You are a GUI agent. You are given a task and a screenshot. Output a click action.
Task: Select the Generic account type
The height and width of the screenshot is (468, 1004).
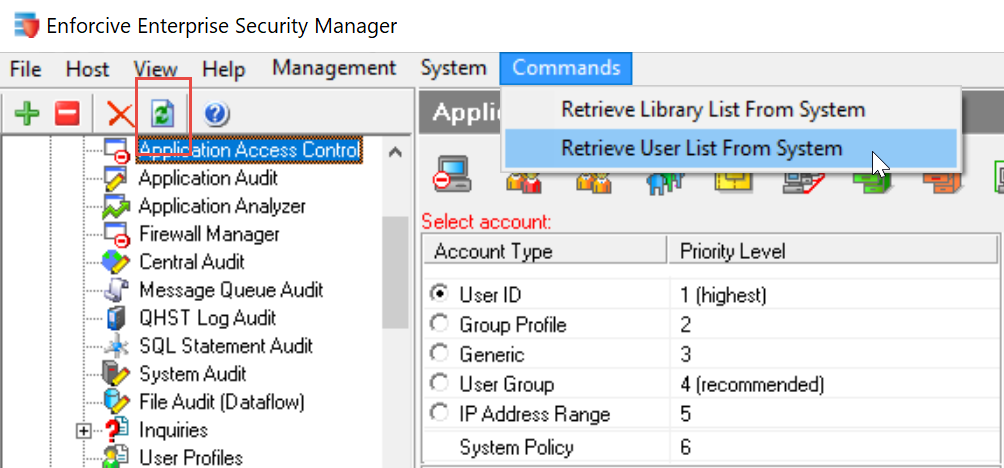[x=439, y=353]
